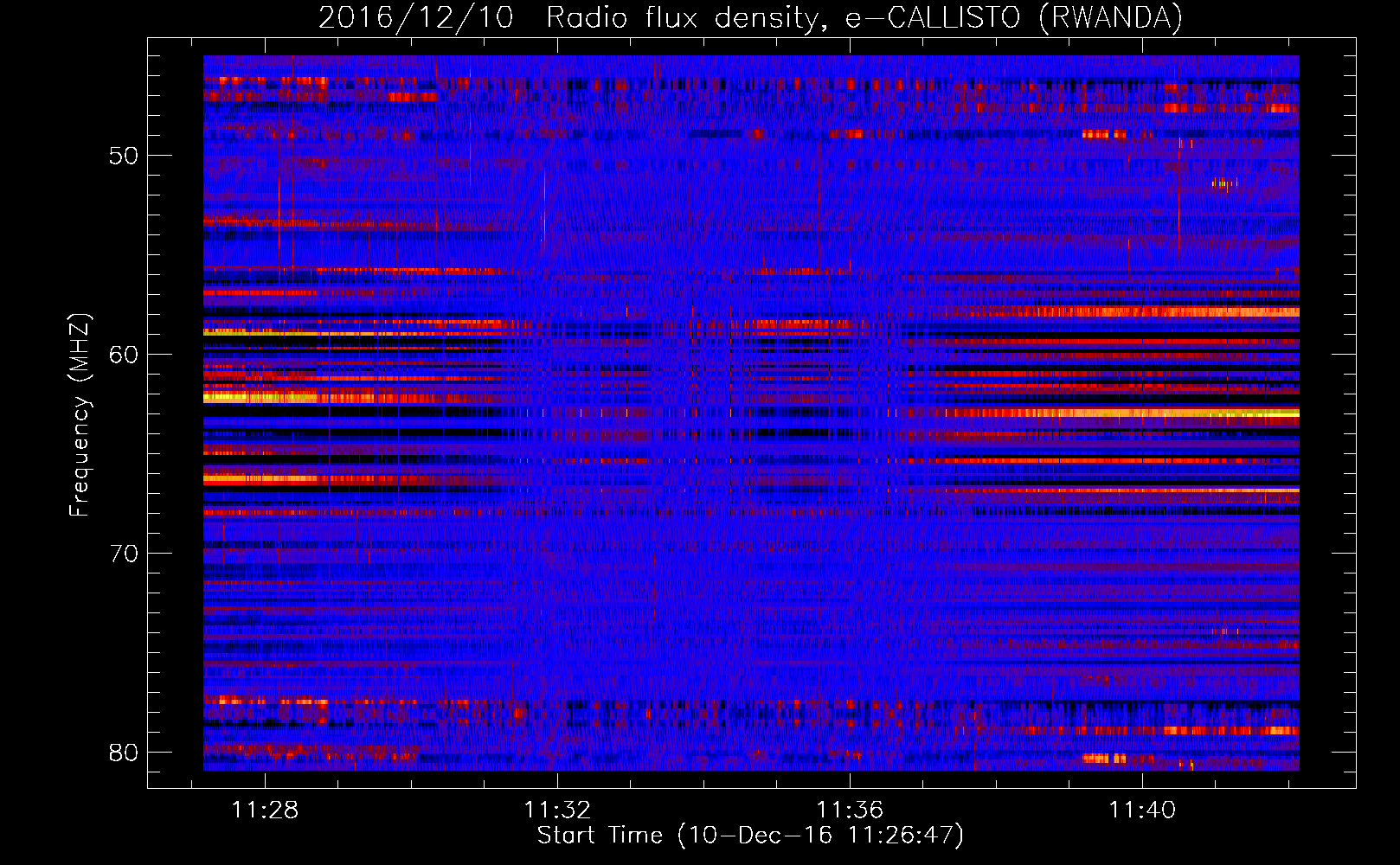Click the 80 frequency tick label

(x=124, y=753)
